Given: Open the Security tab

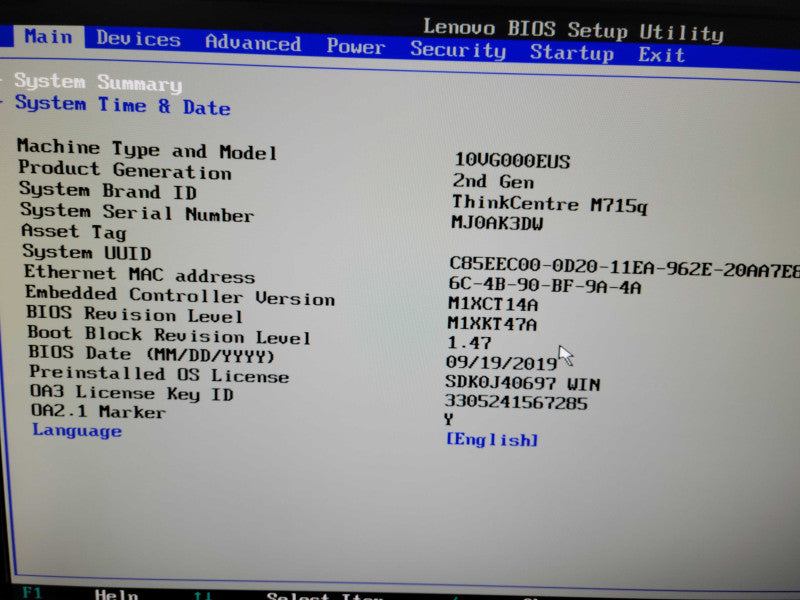Looking at the screenshot, I should (x=458, y=49).
